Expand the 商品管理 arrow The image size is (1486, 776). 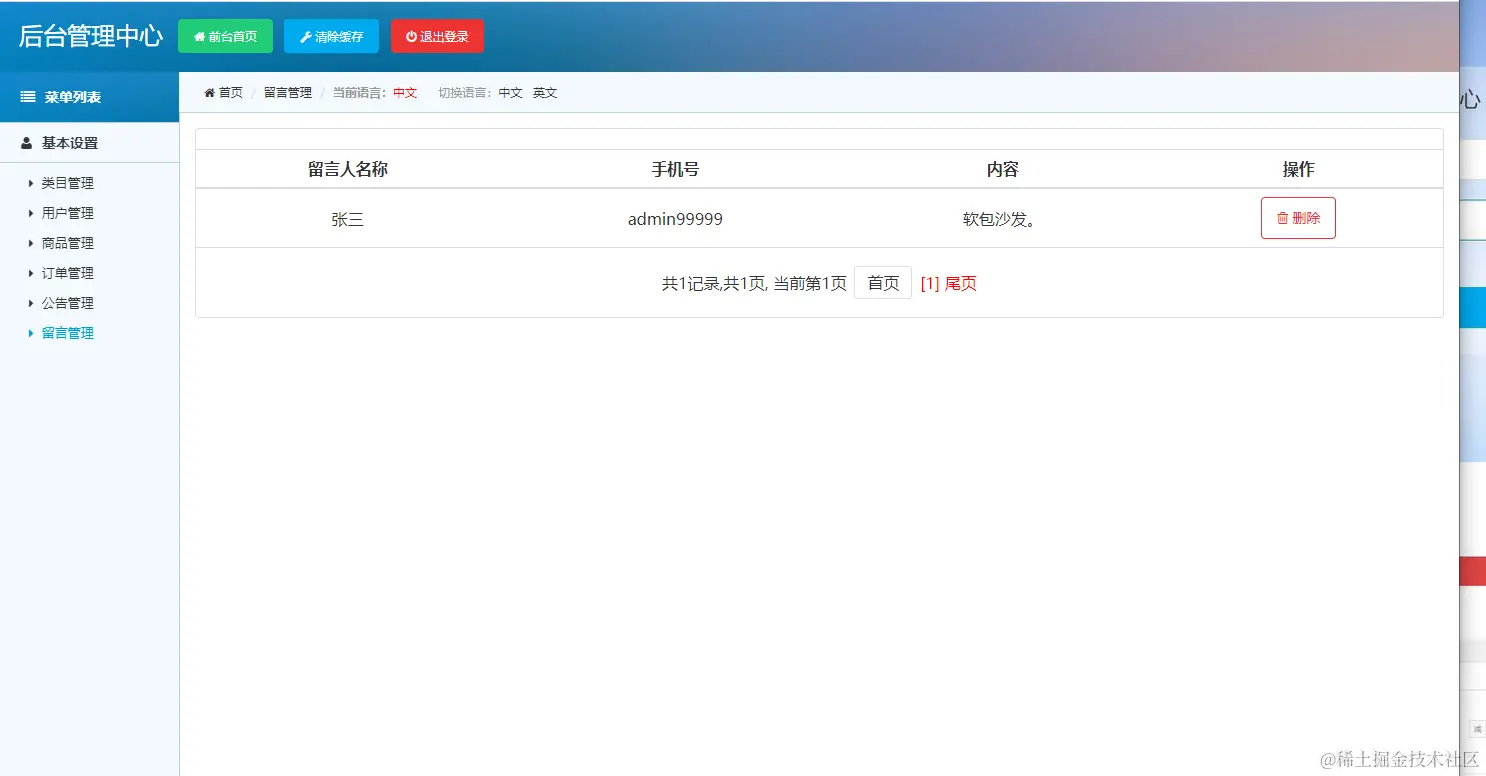pyautogui.click(x=31, y=243)
